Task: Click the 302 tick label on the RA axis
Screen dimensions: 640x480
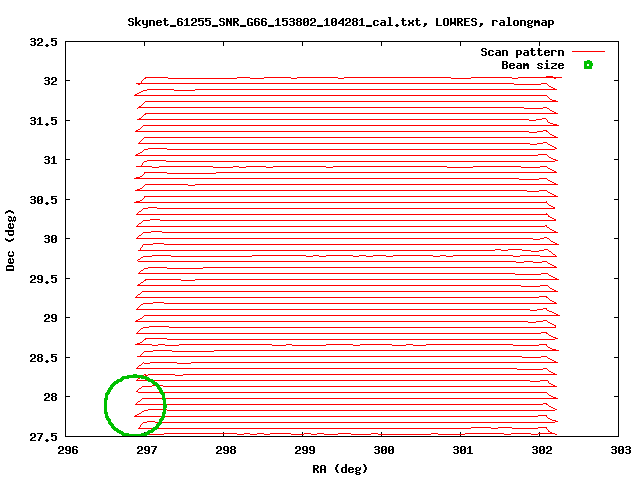Action: click(542, 450)
